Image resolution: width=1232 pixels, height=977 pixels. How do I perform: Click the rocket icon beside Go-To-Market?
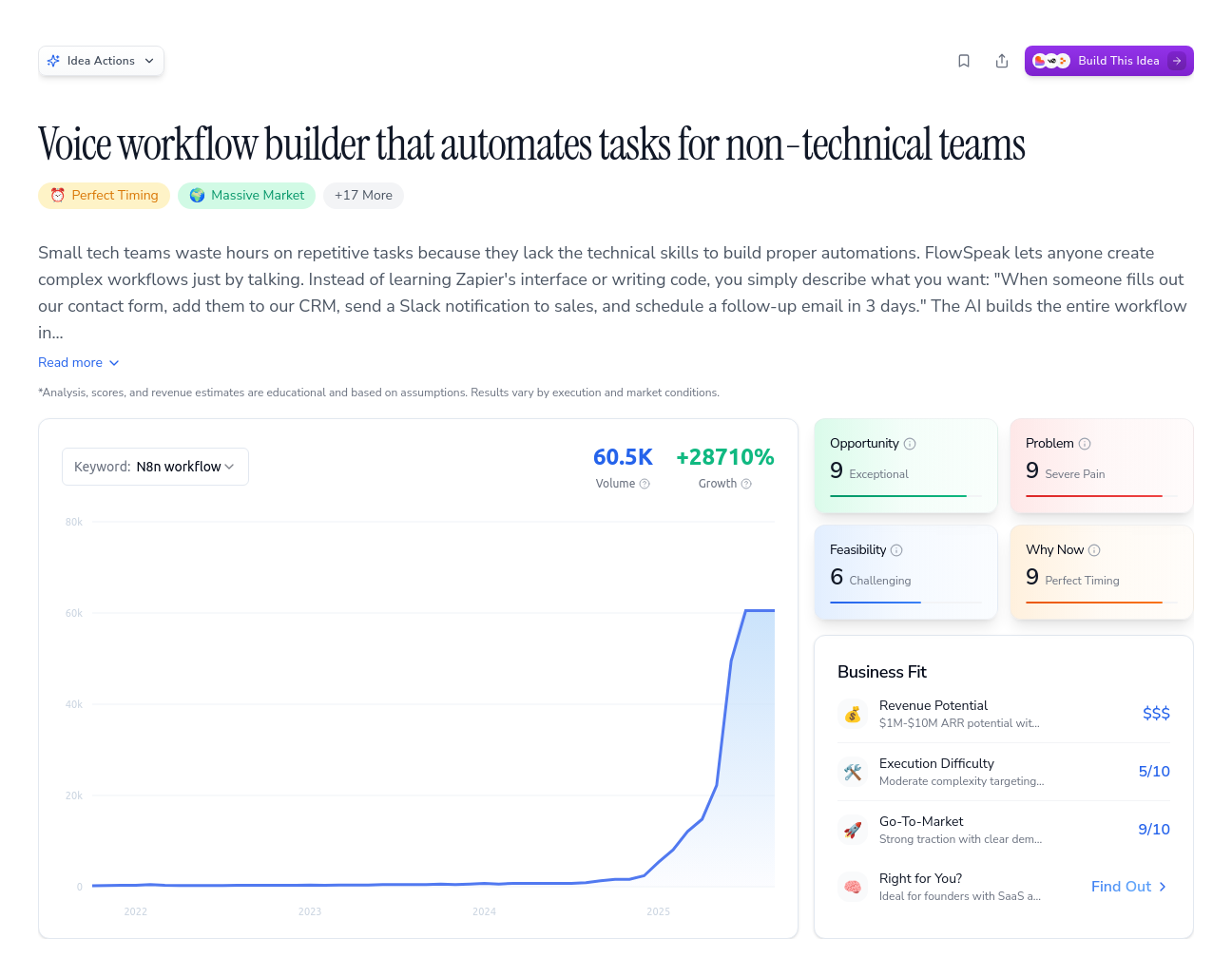[853, 830]
